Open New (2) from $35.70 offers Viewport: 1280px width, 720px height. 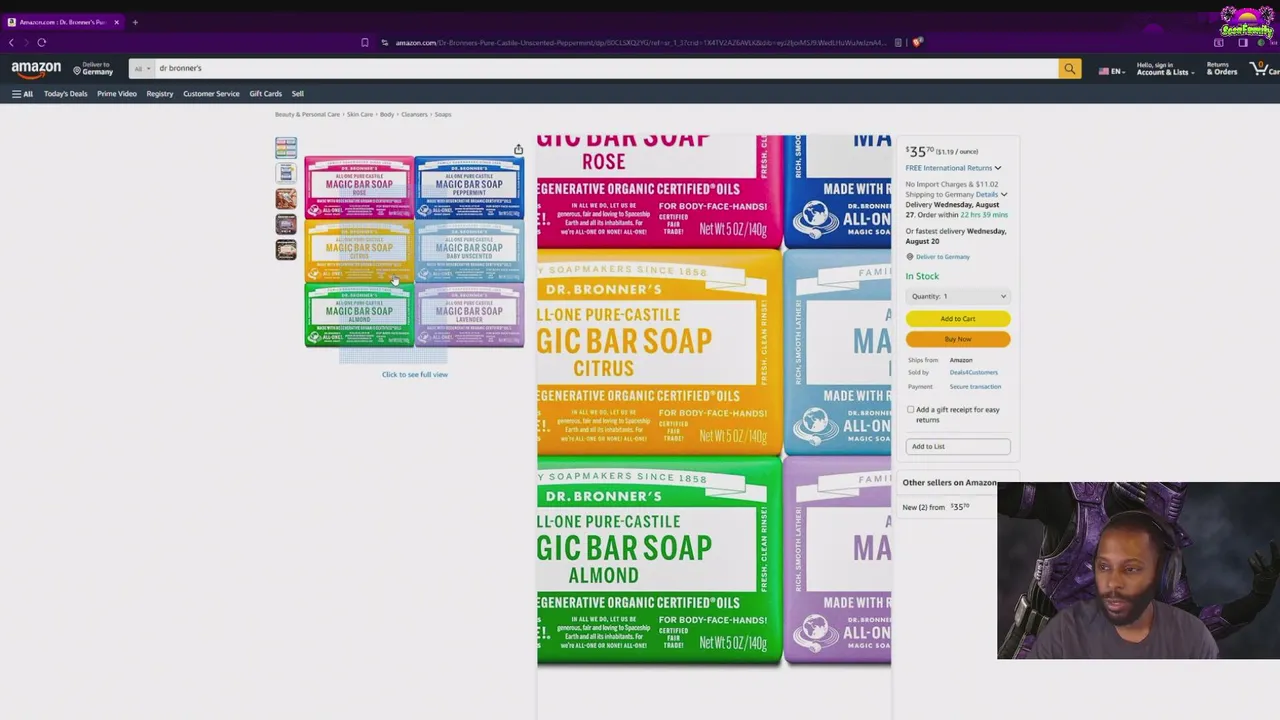click(936, 507)
